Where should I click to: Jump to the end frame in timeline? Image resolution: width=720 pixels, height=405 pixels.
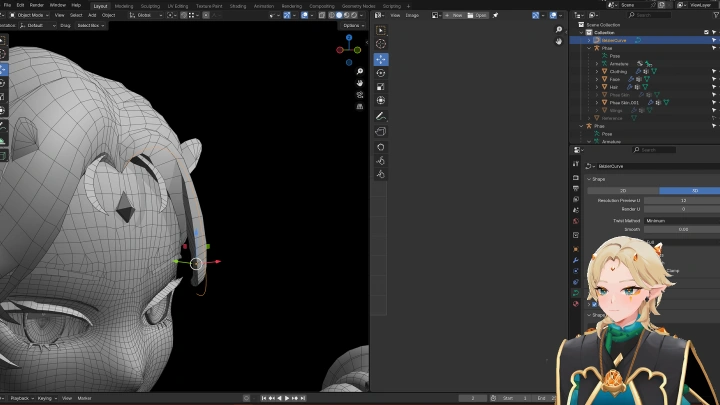303,398
